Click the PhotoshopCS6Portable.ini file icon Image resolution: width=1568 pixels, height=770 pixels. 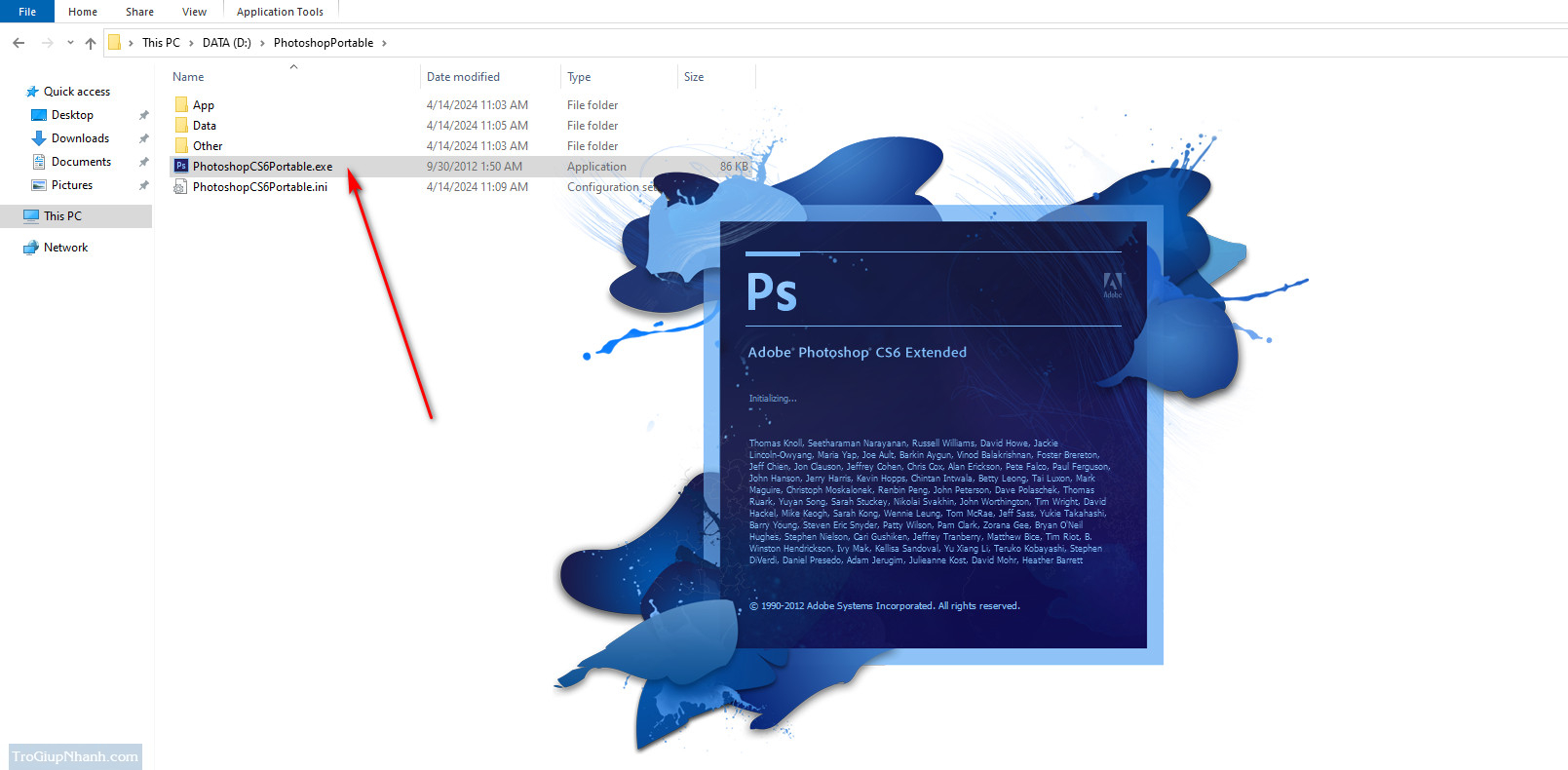180,187
